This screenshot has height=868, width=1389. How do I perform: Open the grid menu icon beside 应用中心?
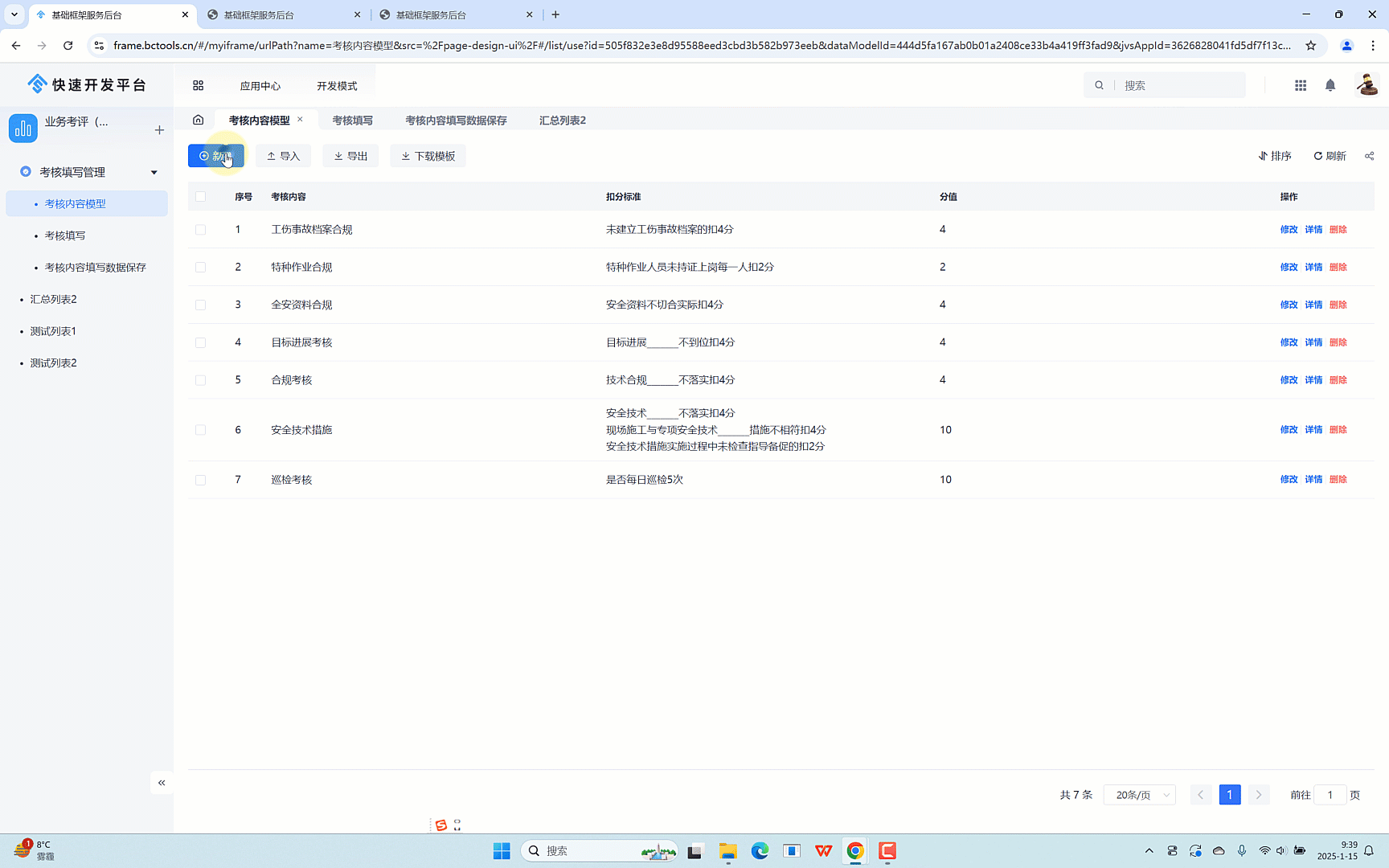[198, 85]
